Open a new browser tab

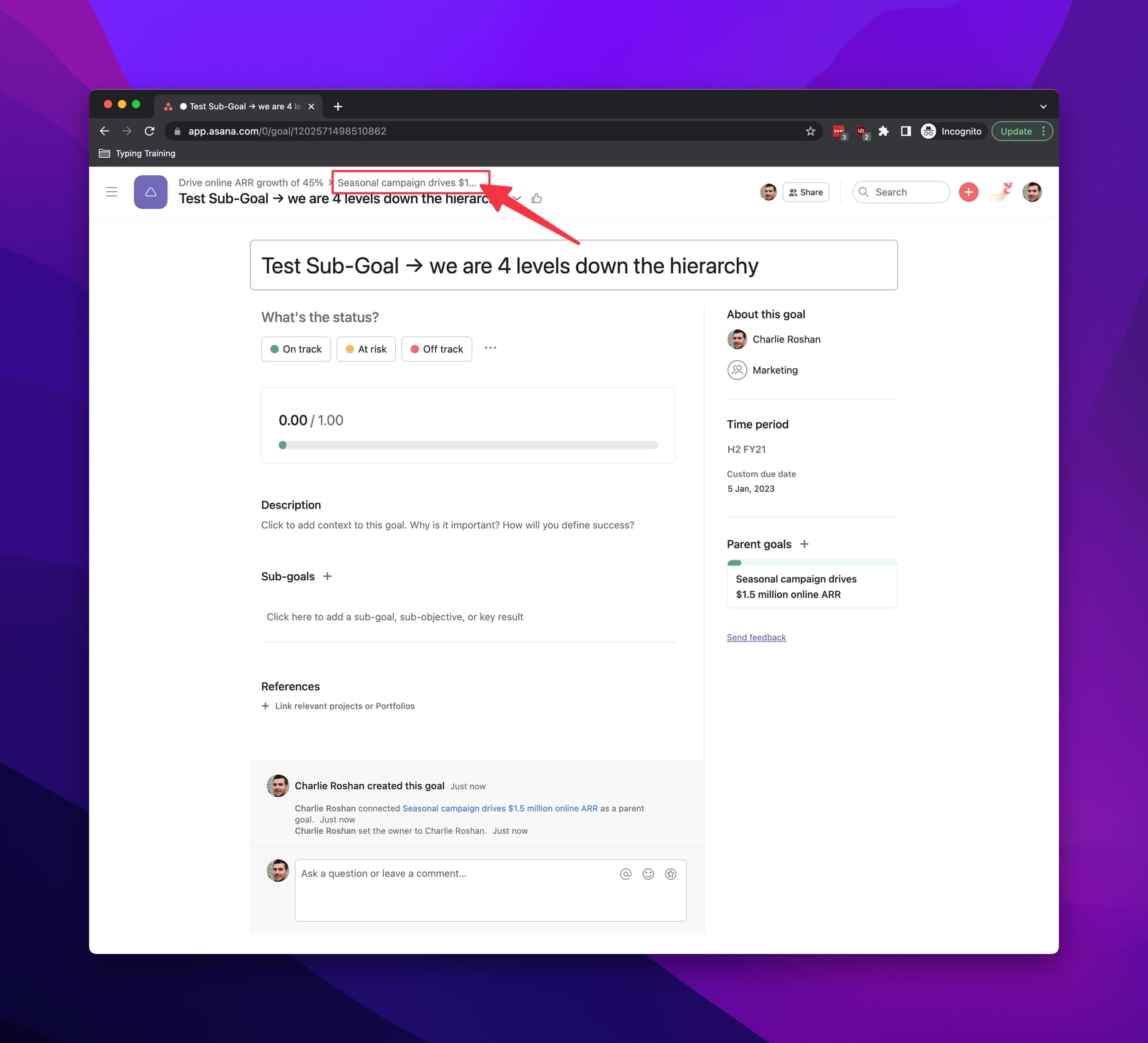338,106
